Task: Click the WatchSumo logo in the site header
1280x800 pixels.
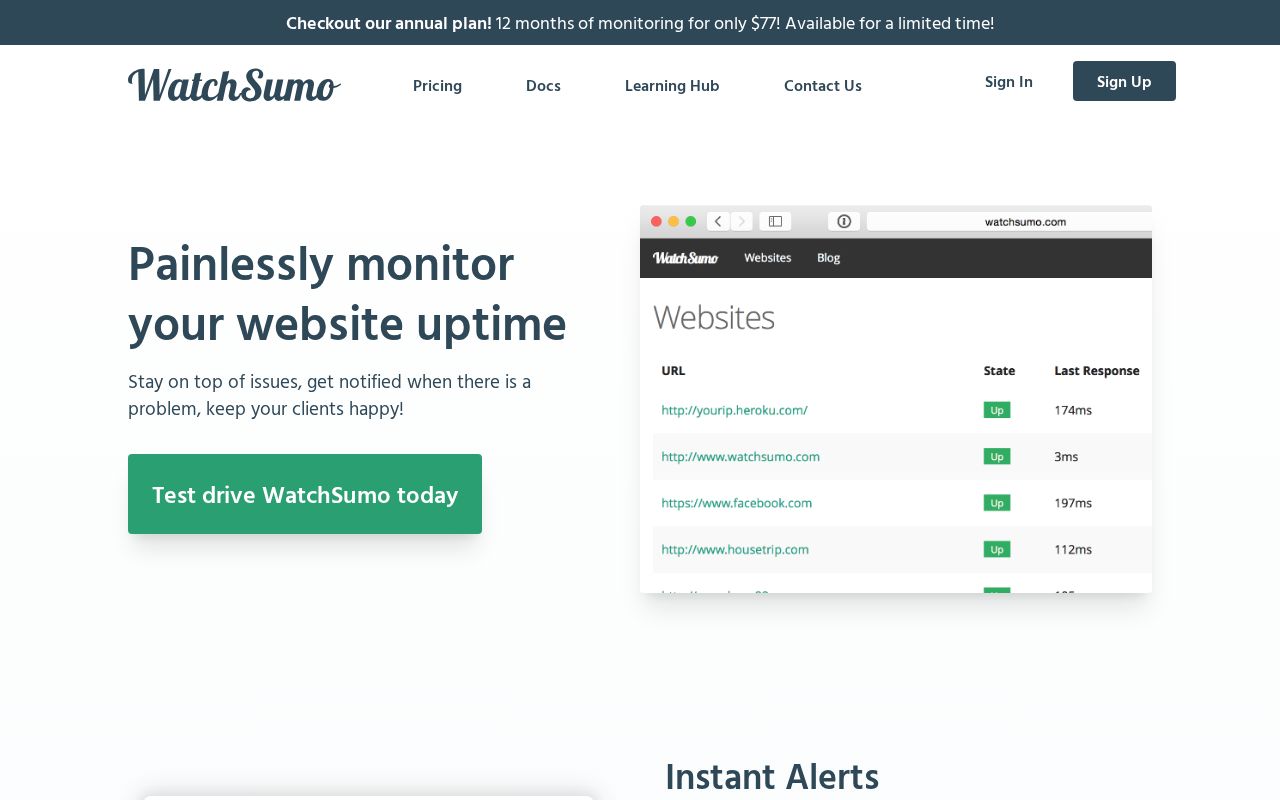Action: pos(234,85)
